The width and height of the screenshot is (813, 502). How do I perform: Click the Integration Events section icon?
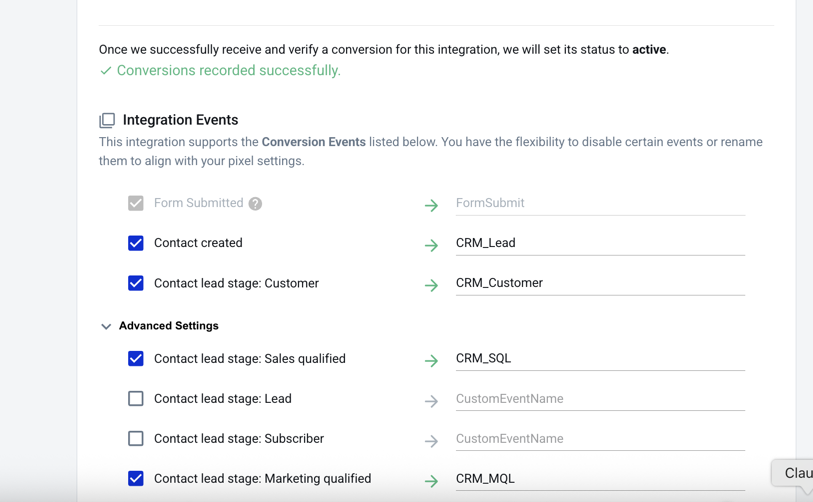pos(107,120)
